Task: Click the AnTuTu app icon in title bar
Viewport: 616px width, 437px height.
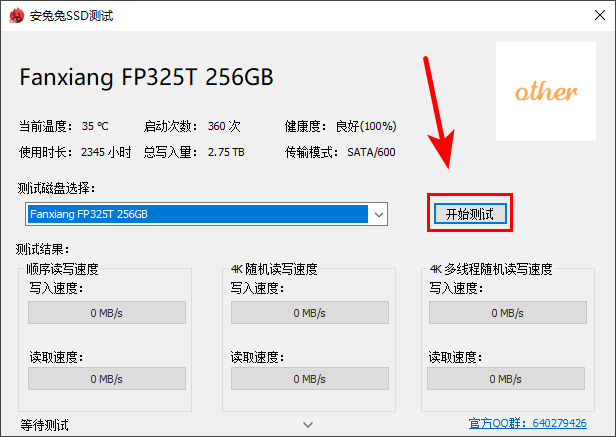Action: click(13, 14)
